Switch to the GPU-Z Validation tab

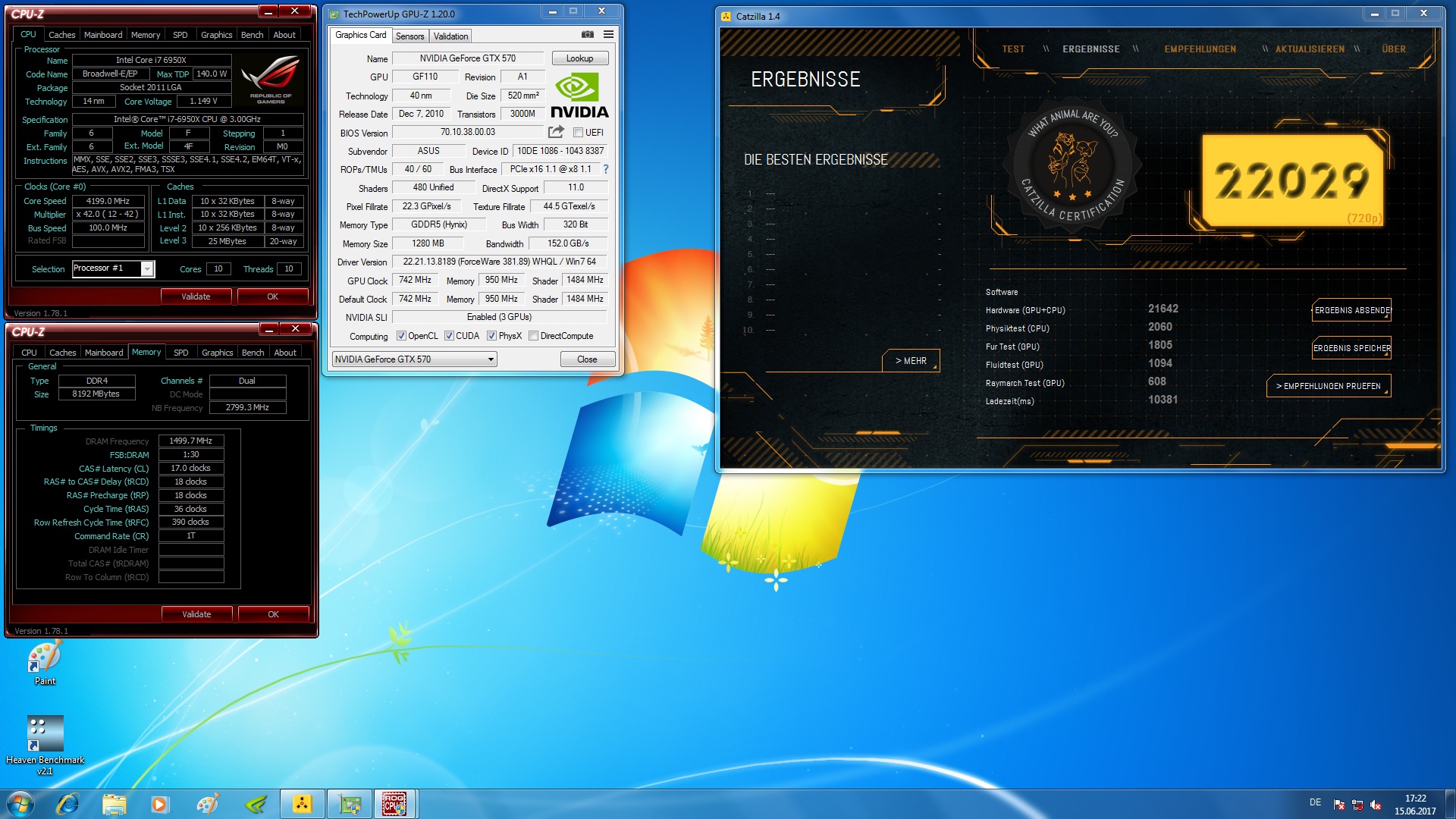(450, 36)
